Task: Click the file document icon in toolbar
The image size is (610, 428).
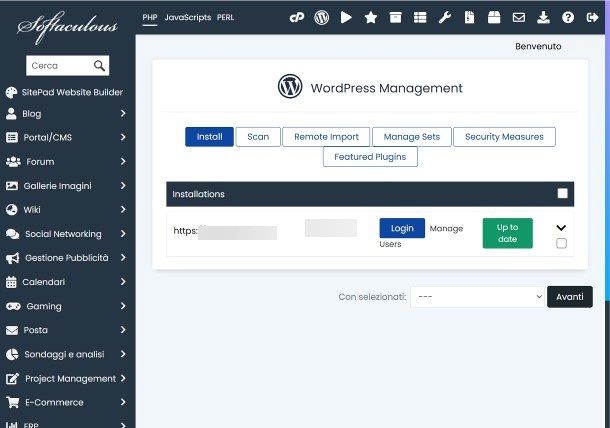Action: (470, 18)
